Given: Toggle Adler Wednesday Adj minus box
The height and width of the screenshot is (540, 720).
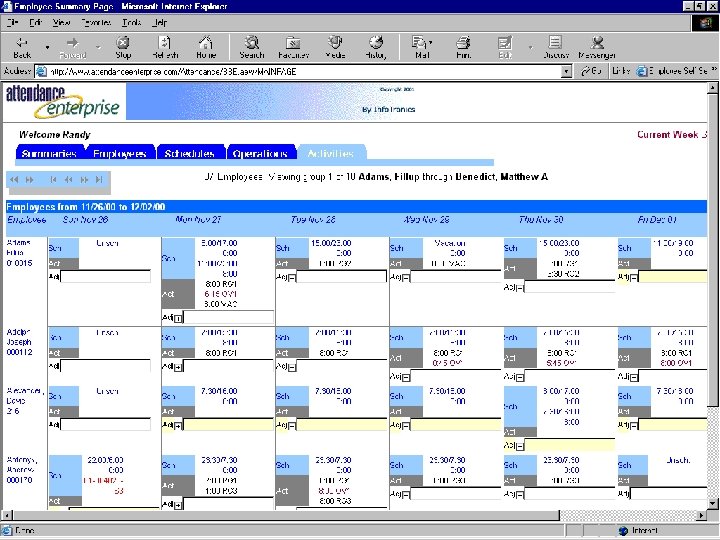Looking at the screenshot, I should pyautogui.click(x=406, y=377).
